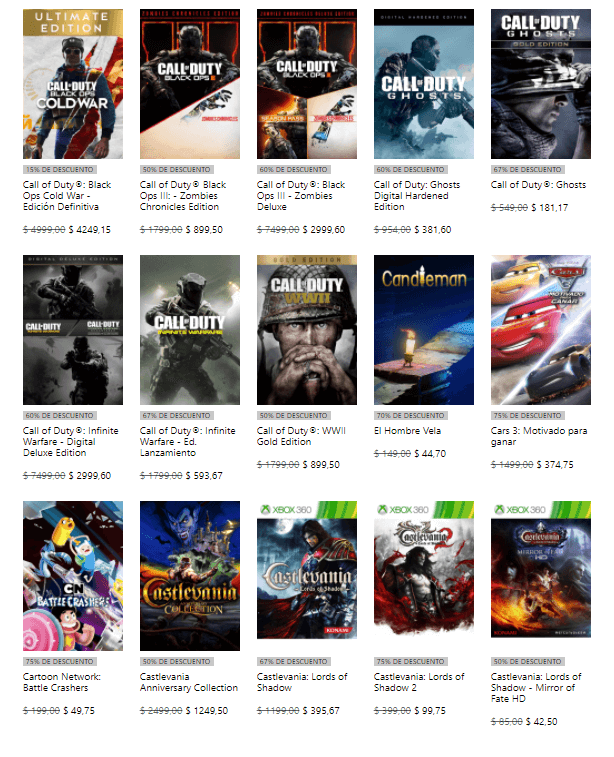Open Black Ops III Zombies Deluxe cover image

point(307,84)
